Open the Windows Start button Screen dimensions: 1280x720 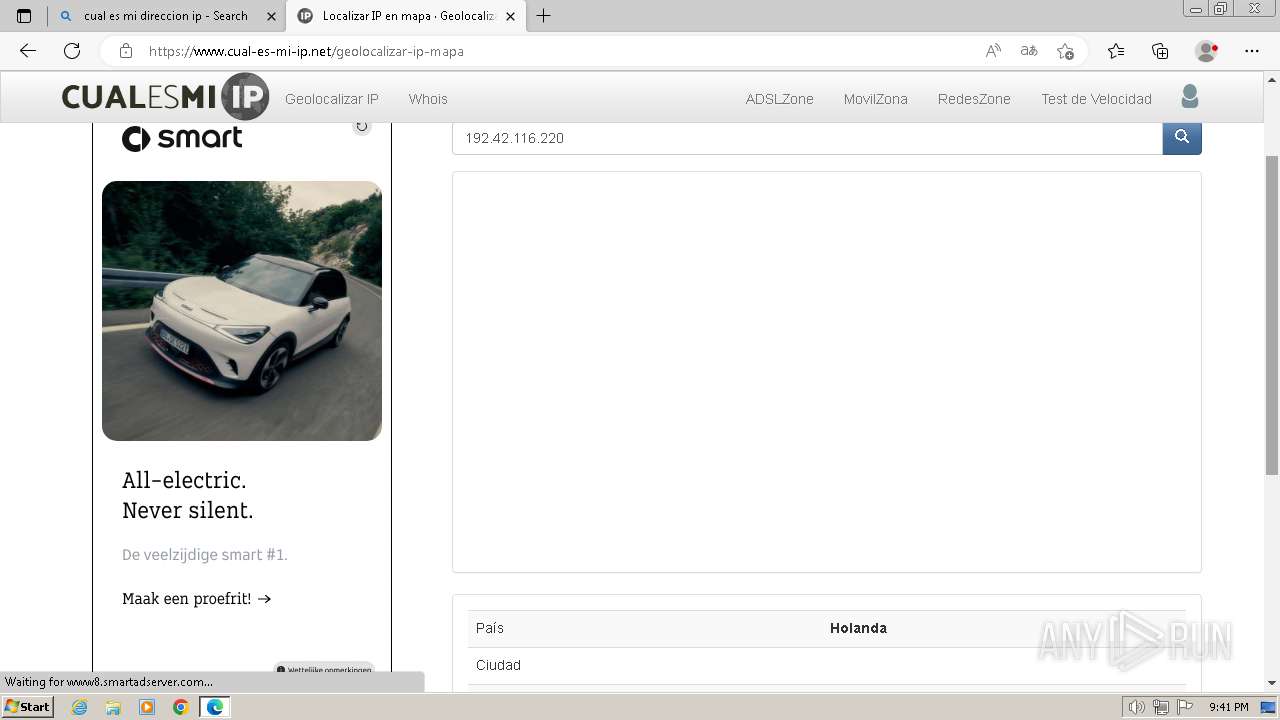click(28, 707)
